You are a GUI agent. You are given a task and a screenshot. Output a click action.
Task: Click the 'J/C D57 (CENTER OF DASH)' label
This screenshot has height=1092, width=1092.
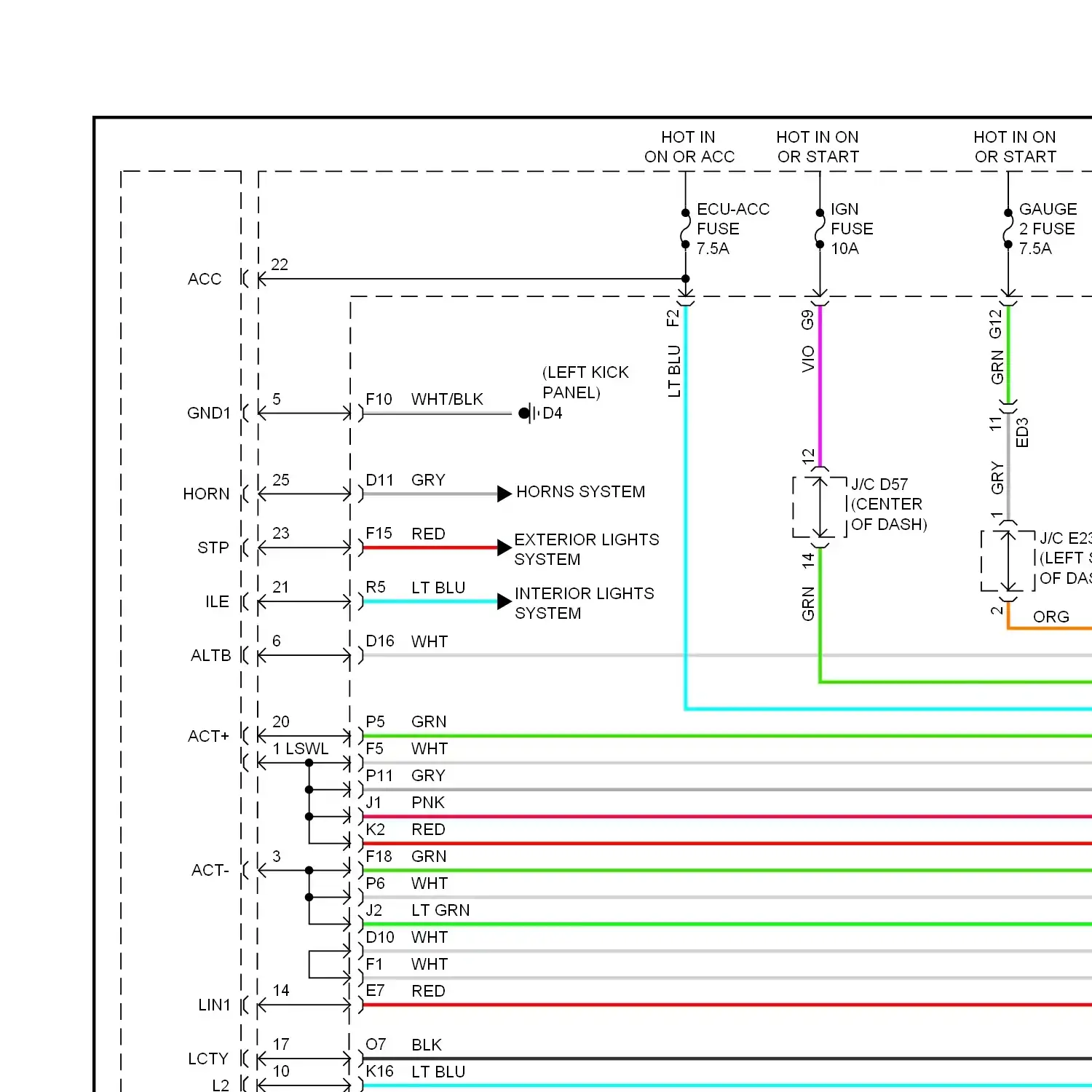[x=889, y=504]
